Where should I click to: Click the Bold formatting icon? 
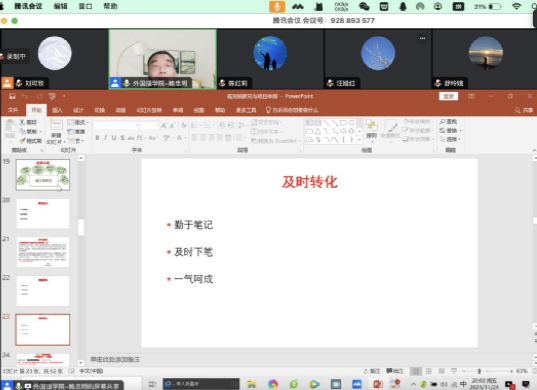click(97, 138)
